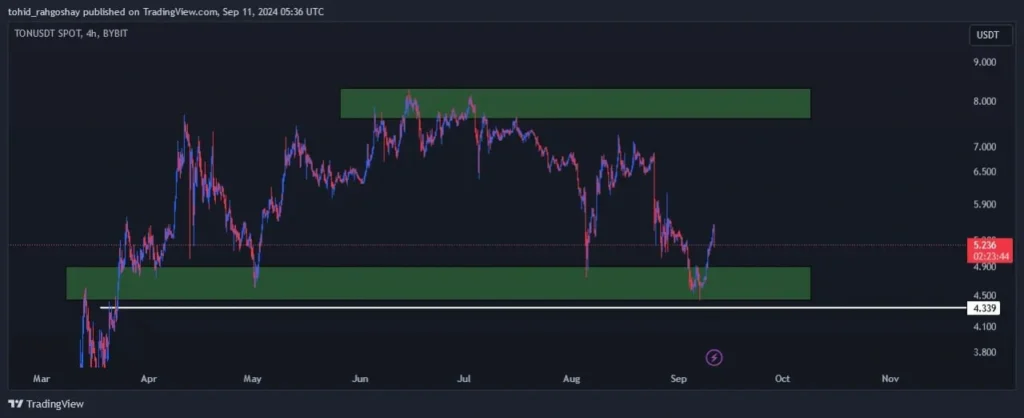Viewport: 1024px width, 418px height.
Task: Click the purple lightning event marker
Action: point(714,356)
